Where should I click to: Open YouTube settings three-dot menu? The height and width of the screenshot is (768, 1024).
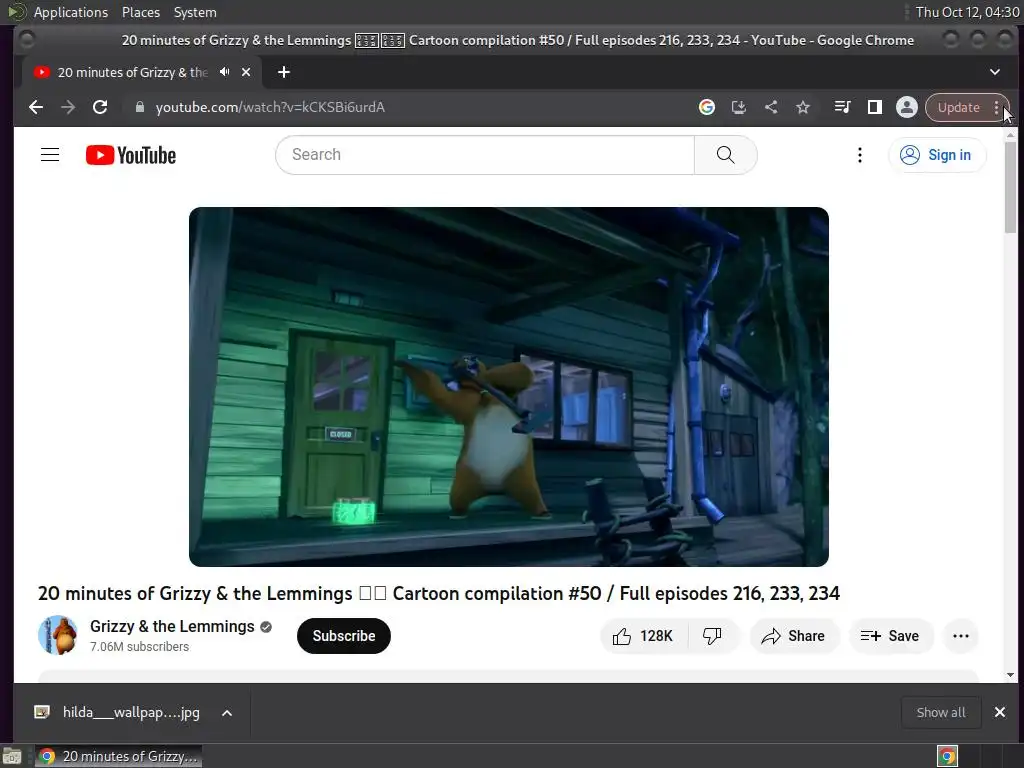[x=859, y=155]
